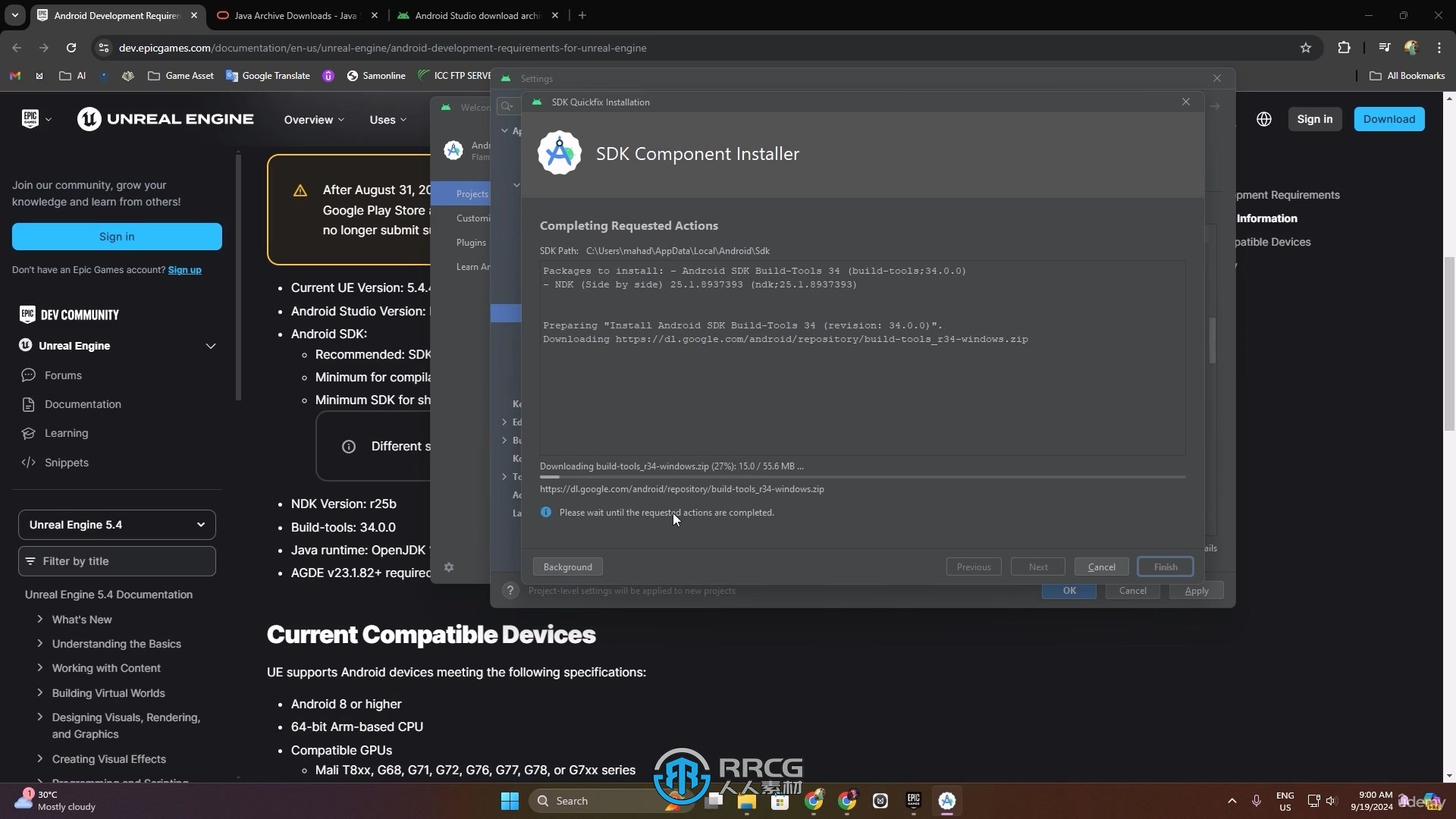1456x819 pixels.
Task: Click OK in the Settings dialog
Action: click(x=1068, y=591)
